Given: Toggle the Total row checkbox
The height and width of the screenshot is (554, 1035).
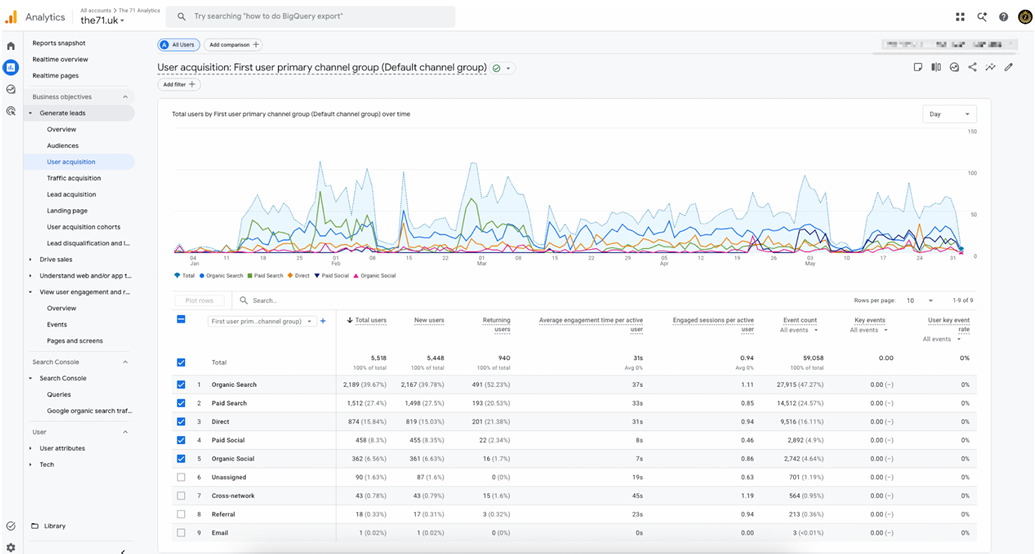Looking at the screenshot, I should pos(181,363).
